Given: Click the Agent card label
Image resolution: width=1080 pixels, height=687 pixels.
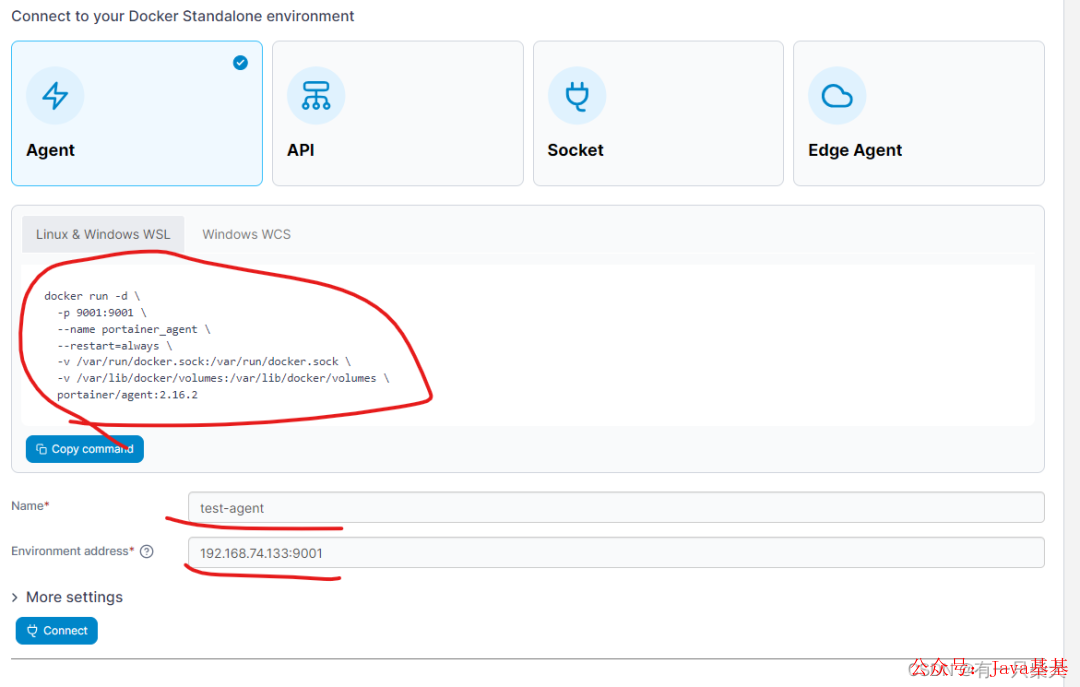Looking at the screenshot, I should pyautogui.click(x=50, y=150).
